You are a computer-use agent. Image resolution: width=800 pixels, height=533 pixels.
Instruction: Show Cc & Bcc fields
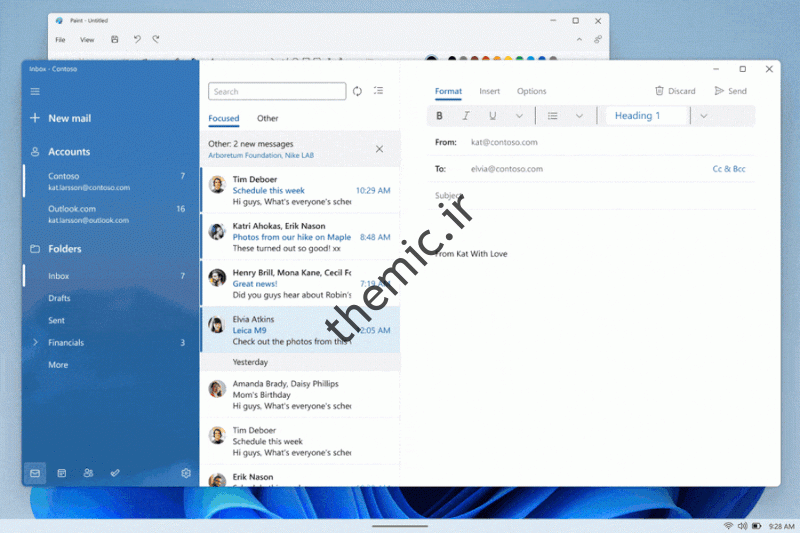729,169
